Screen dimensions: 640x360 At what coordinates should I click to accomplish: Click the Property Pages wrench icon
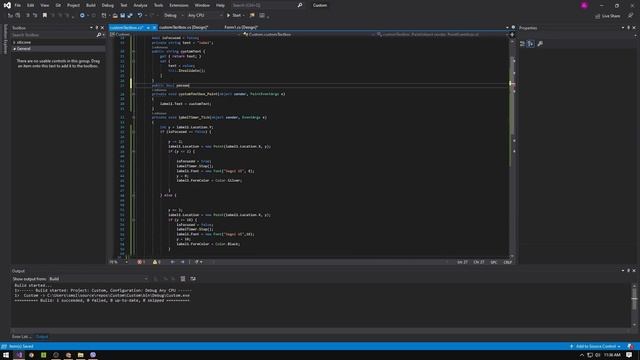540,44
